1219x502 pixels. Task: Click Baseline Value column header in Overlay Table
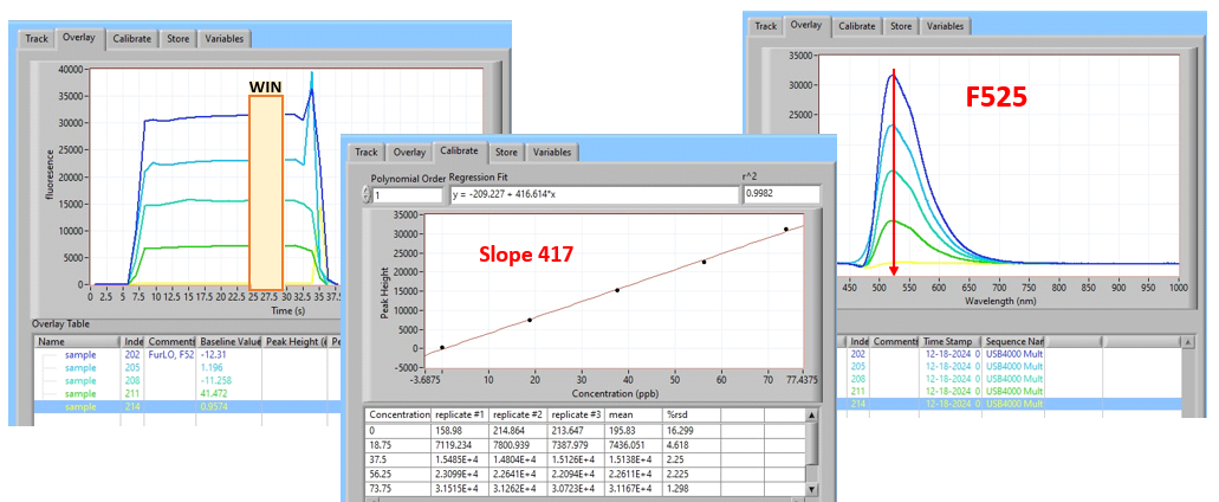tap(229, 341)
